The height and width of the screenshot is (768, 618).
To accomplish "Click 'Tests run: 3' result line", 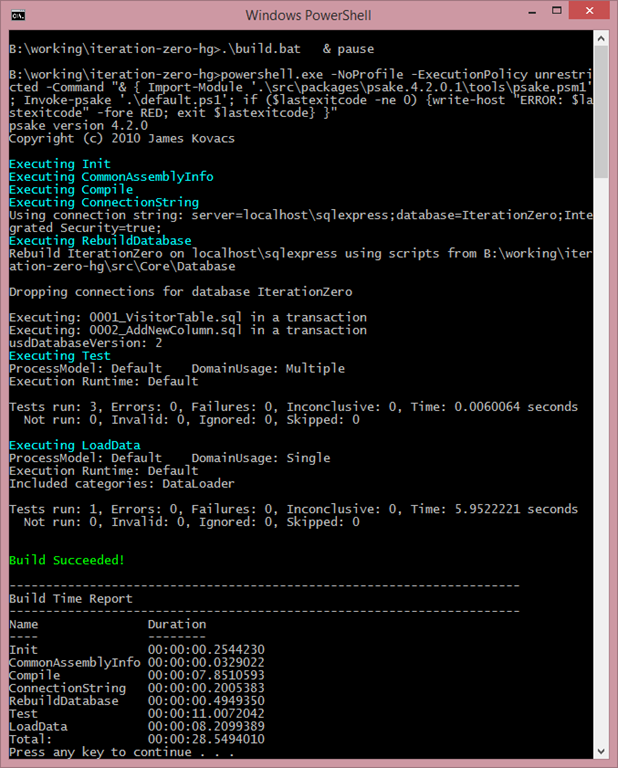I will (x=293, y=407).
